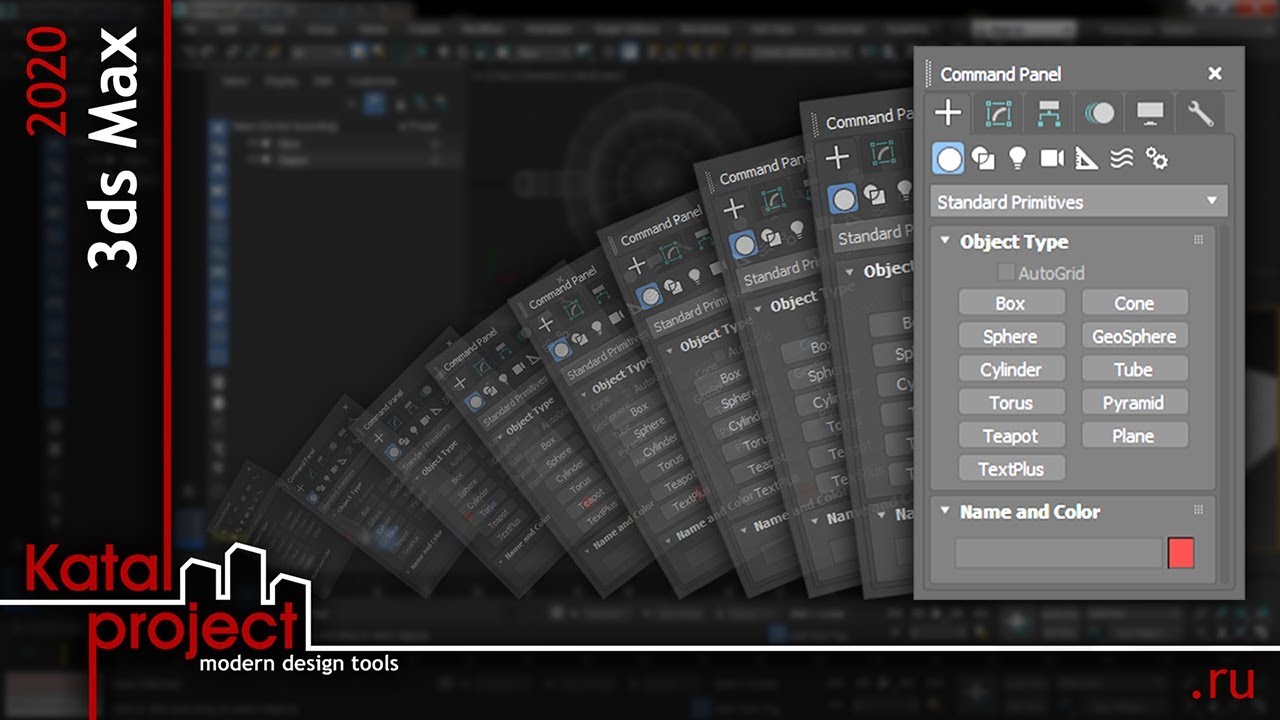Close the Command Panel window

[x=1215, y=73]
